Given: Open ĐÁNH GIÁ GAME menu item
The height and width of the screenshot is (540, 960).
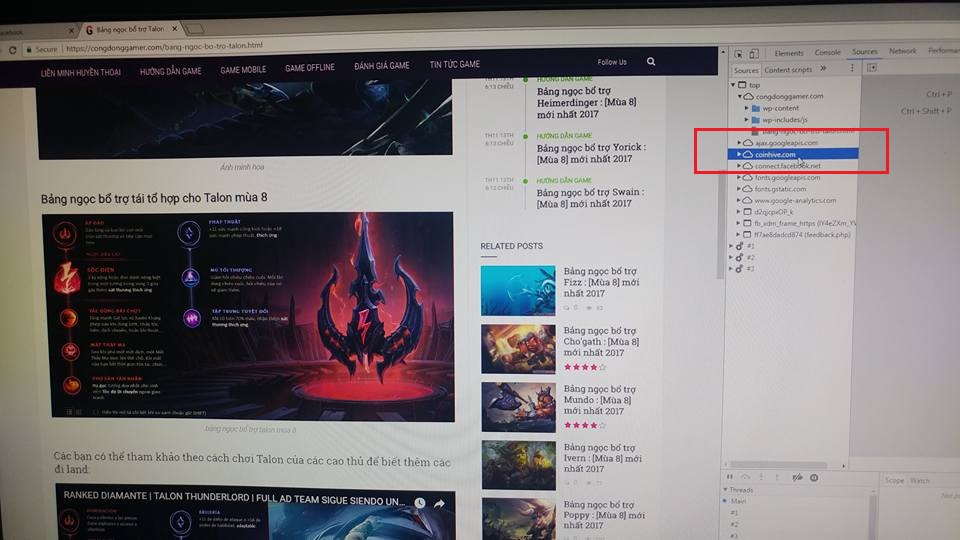Looking at the screenshot, I should (x=381, y=66).
